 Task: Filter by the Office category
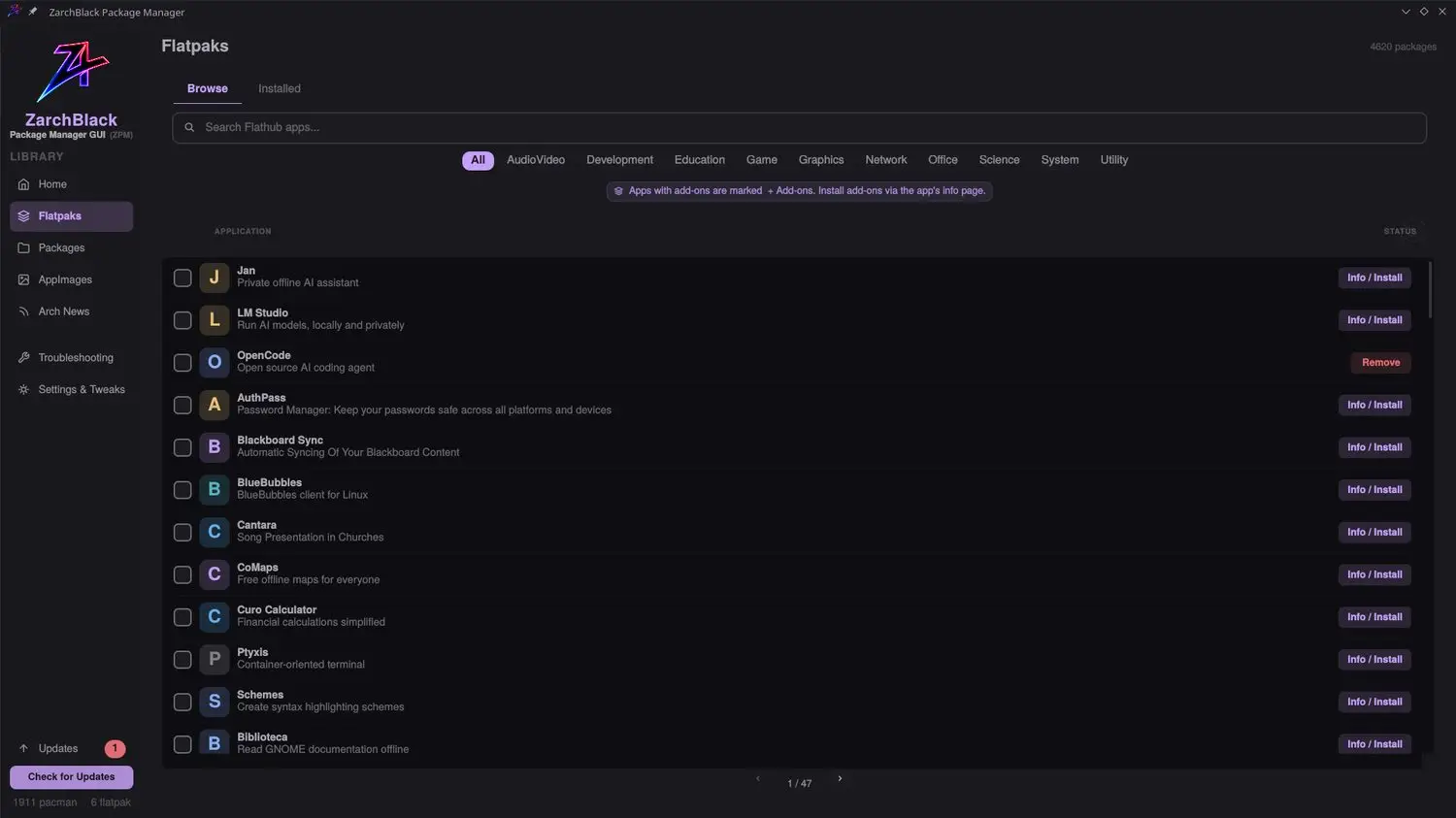[943, 160]
